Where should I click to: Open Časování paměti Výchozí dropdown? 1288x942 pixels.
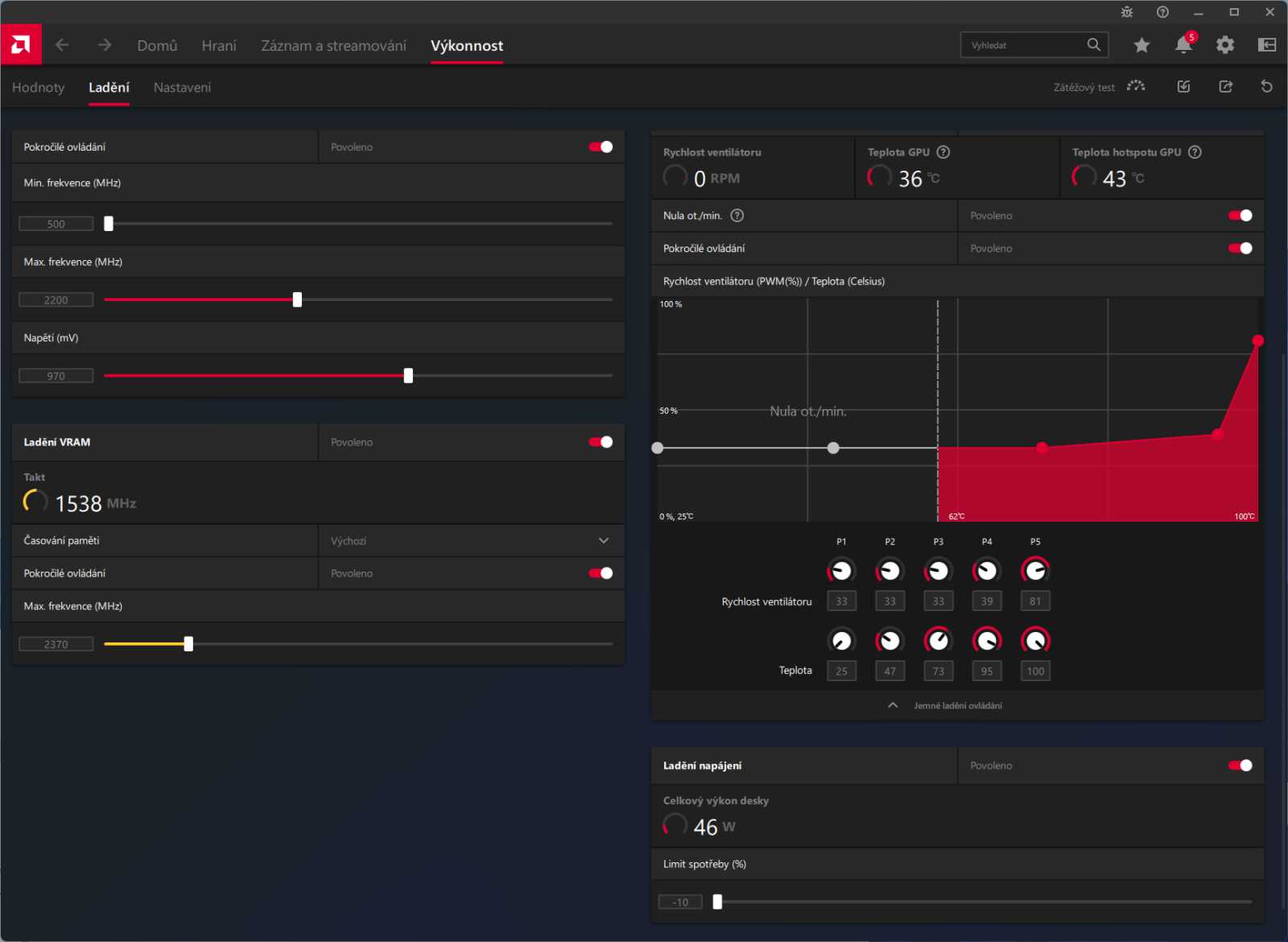[x=472, y=540]
